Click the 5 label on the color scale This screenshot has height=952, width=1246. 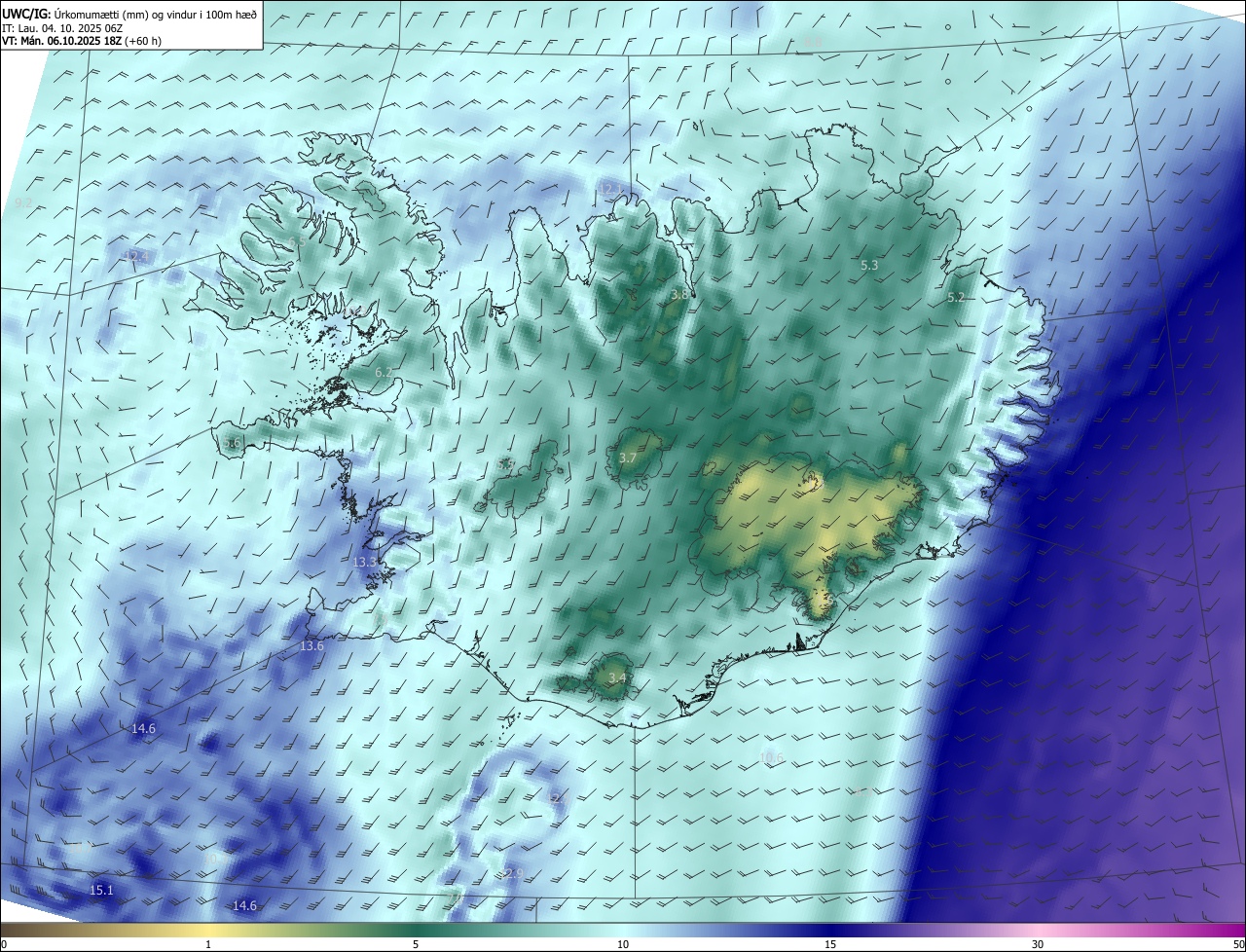(x=416, y=944)
